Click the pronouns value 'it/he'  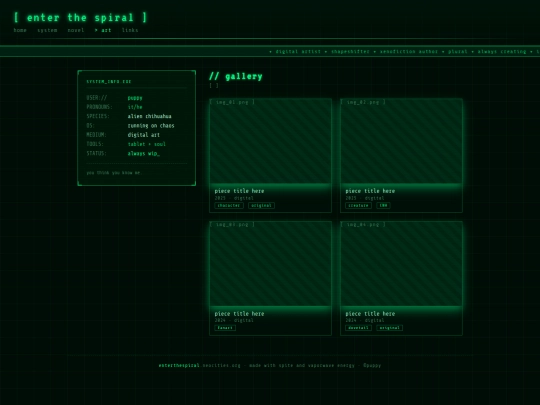click(x=135, y=107)
